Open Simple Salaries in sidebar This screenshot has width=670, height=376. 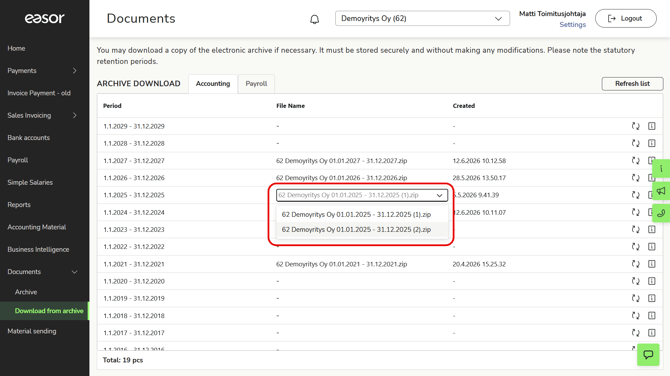30,182
